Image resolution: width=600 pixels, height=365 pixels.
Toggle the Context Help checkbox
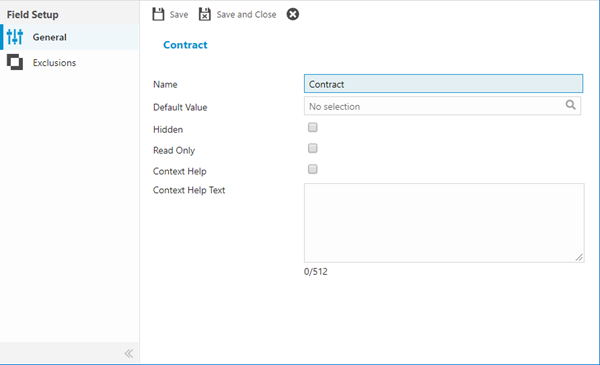pyautogui.click(x=313, y=169)
